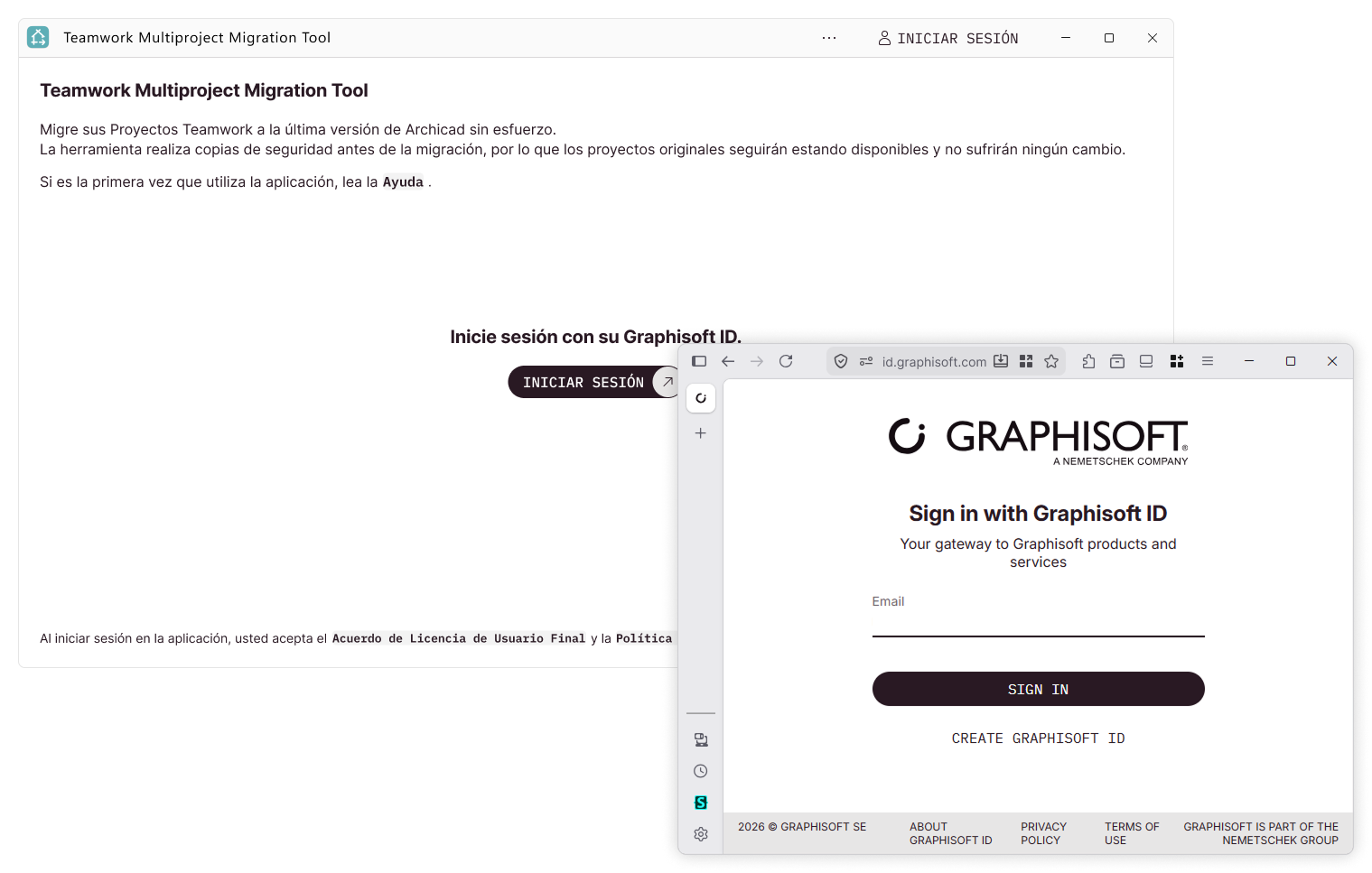Screen dimensions: 1372x873
Task: Open the shield tracking protection icon
Action: pyautogui.click(x=841, y=361)
